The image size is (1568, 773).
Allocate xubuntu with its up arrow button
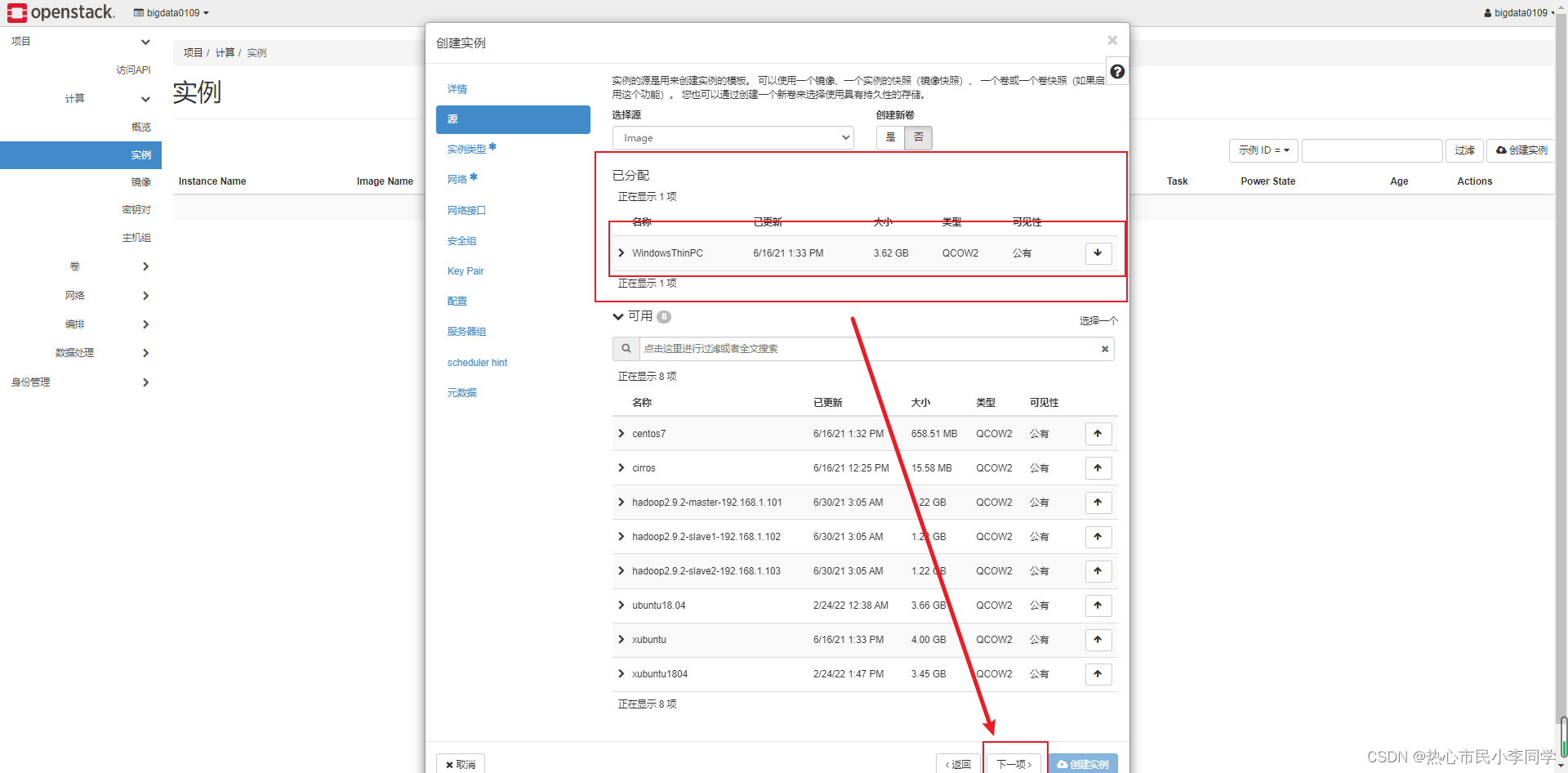pyautogui.click(x=1098, y=640)
